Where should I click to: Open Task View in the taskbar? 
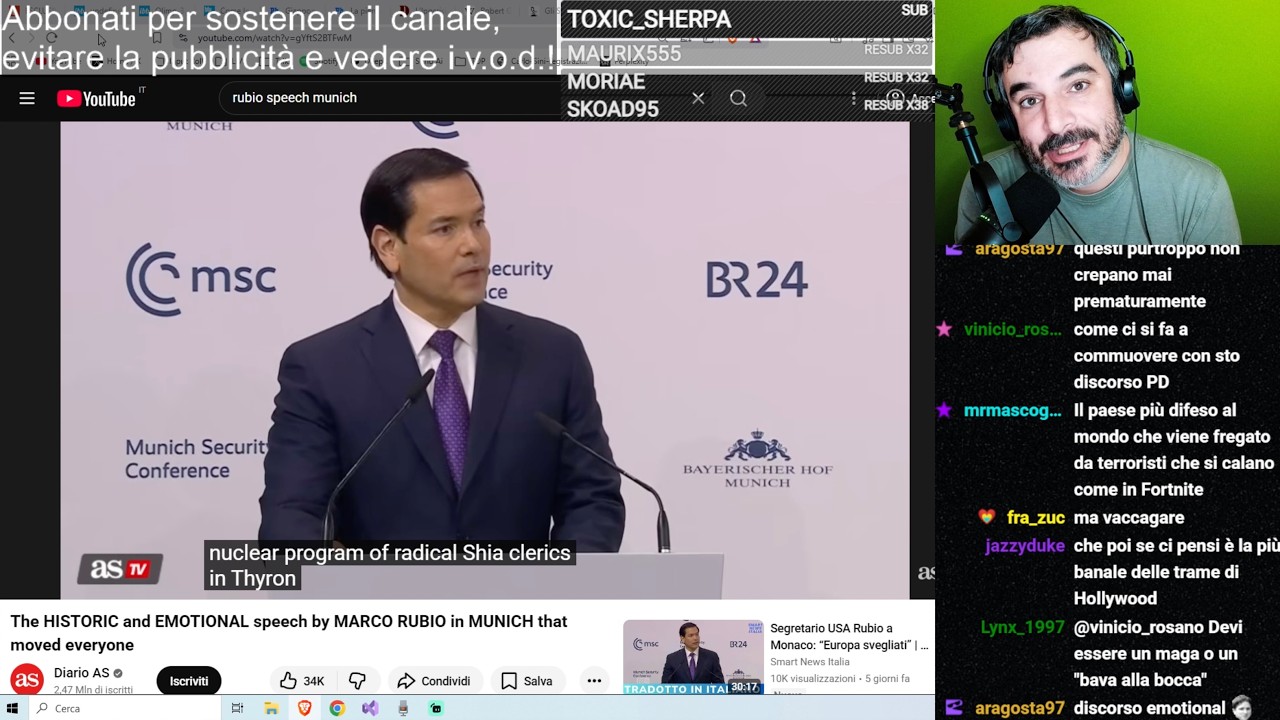tap(237, 708)
